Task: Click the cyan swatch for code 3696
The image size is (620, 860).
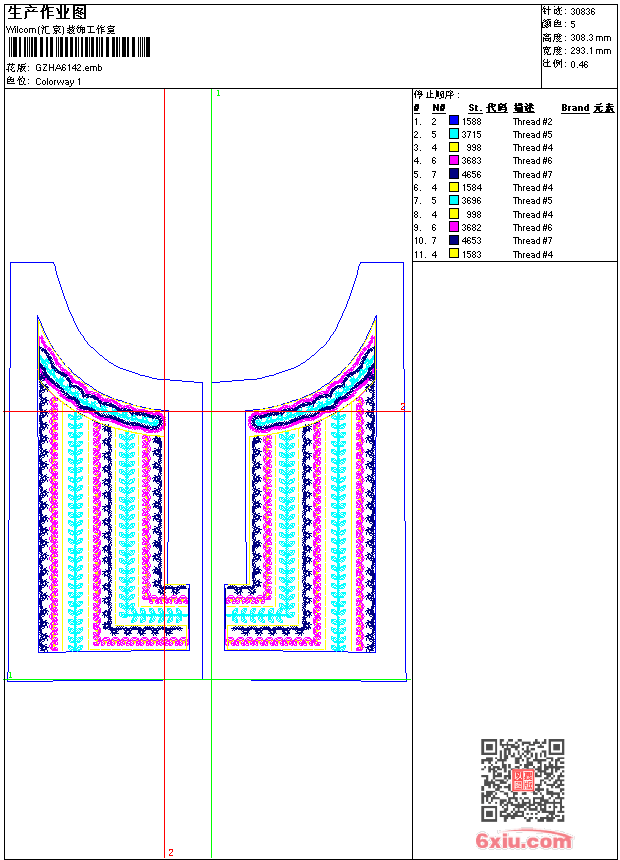Action: pyautogui.click(x=454, y=201)
